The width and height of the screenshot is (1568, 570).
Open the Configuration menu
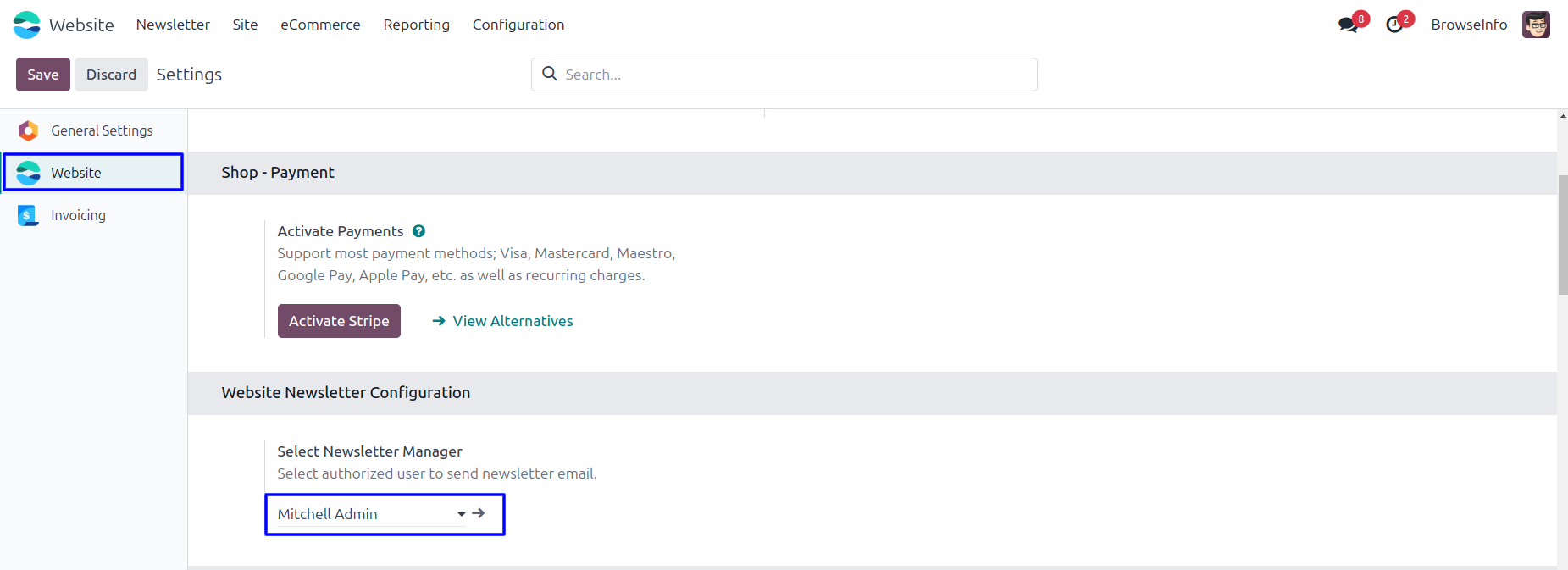518,25
